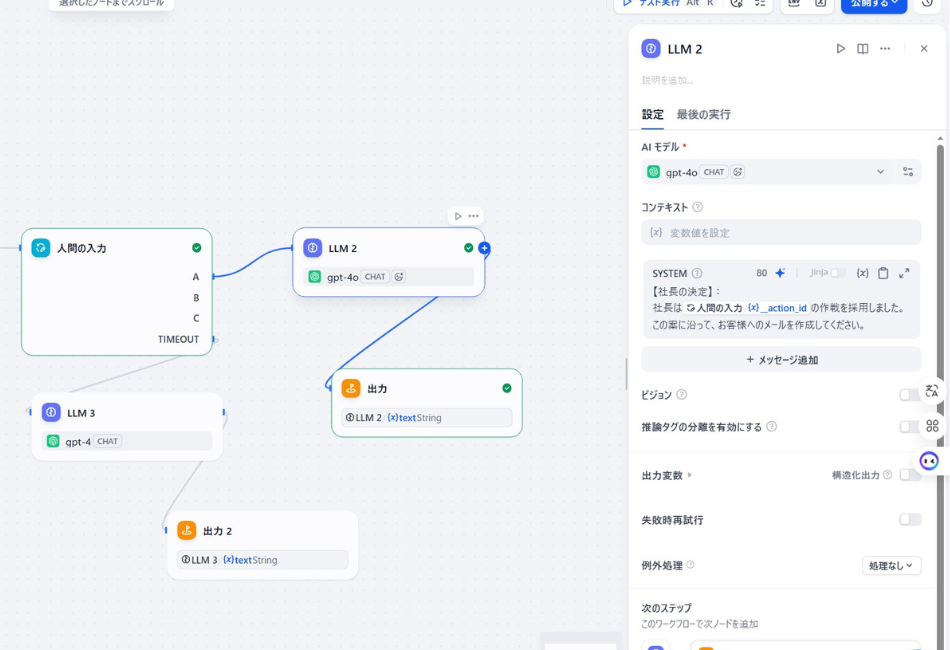The height and width of the screenshot is (650, 950).
Task: Switch to the 最後の実行 tab
Action: coord(706,115)
